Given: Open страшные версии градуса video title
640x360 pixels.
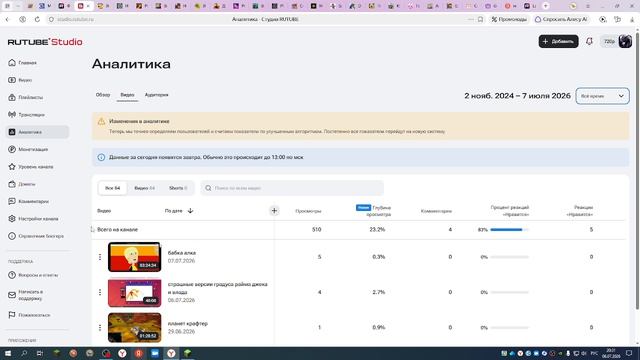Looking at the screenshot, I should [x=218, y=288].
